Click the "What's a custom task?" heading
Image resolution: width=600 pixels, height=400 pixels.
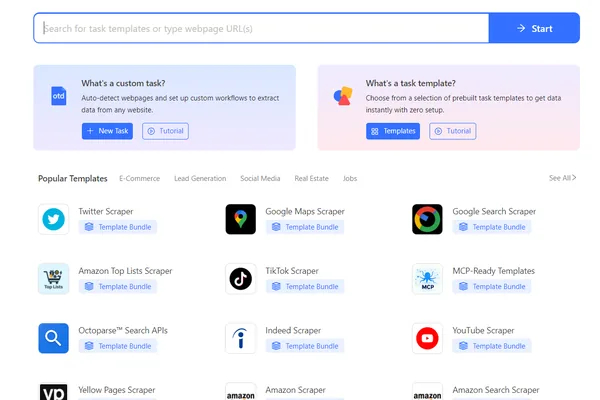(123, 83)
